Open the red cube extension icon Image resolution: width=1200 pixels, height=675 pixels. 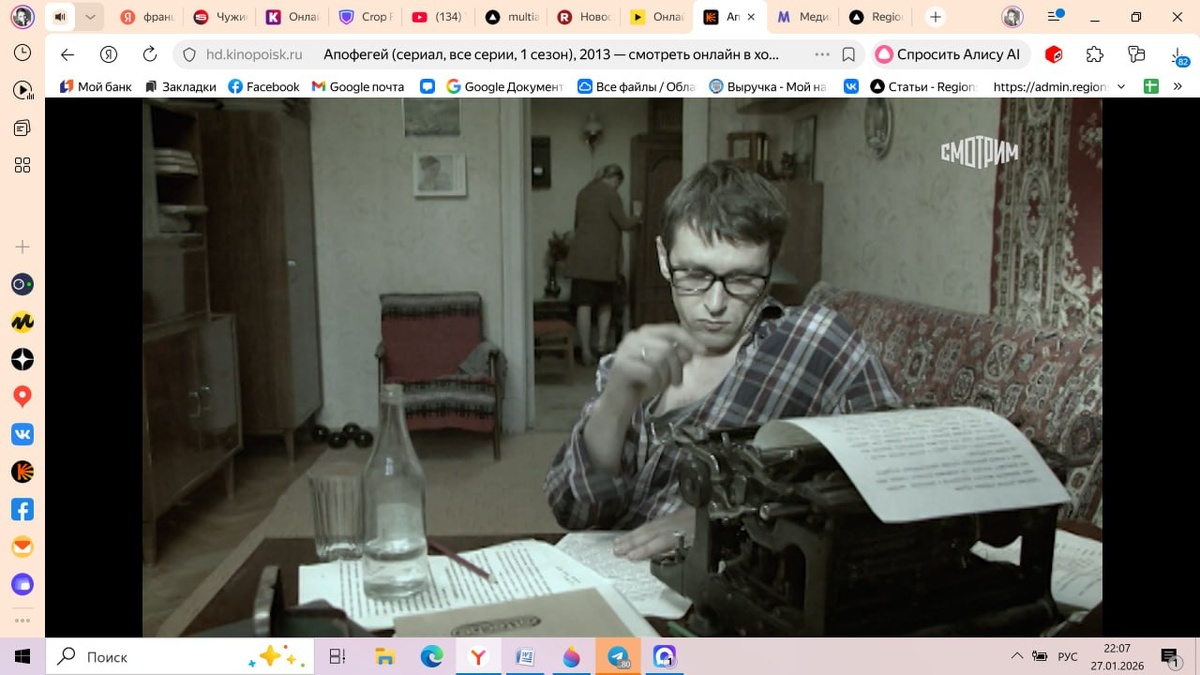(1054, 55)
